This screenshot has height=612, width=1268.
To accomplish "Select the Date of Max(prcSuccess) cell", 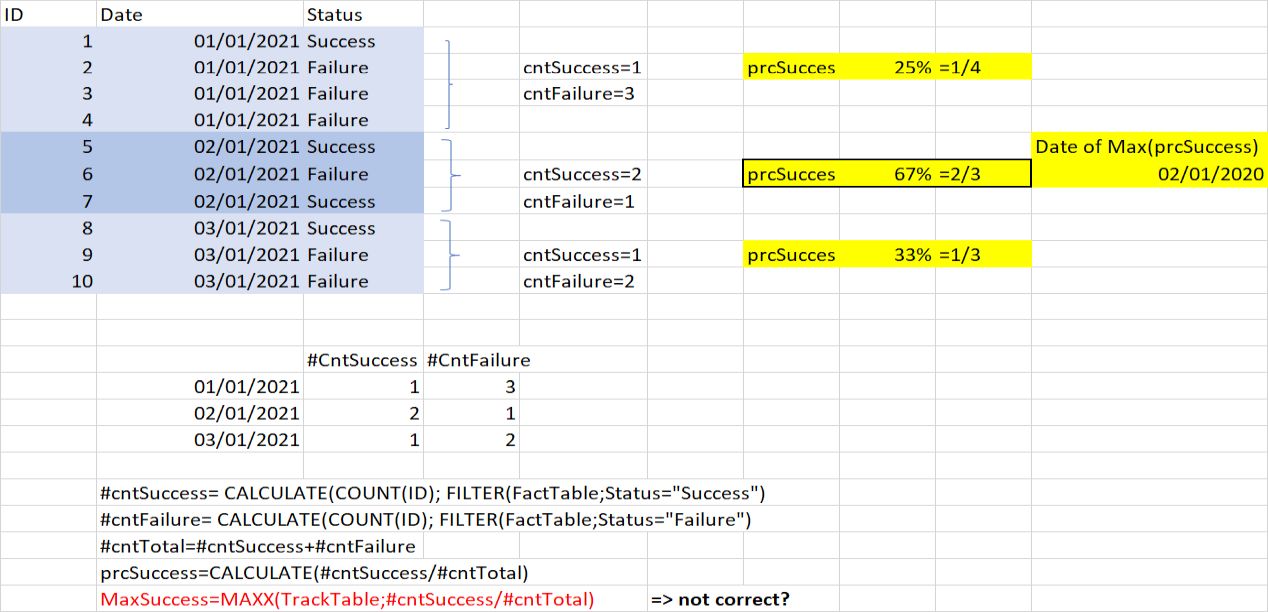I will point(1149,146).
